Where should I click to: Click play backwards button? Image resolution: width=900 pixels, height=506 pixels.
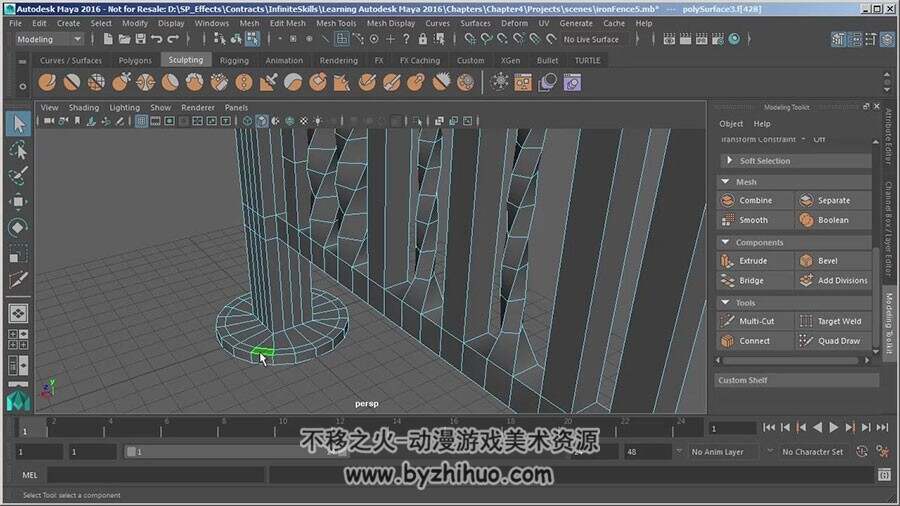818,427
